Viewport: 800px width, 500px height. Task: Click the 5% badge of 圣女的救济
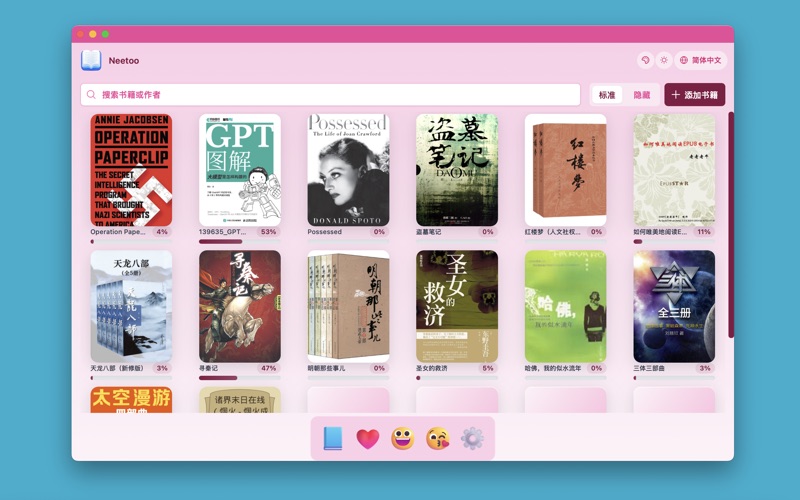pyautogui.click(x=488, y=368)
